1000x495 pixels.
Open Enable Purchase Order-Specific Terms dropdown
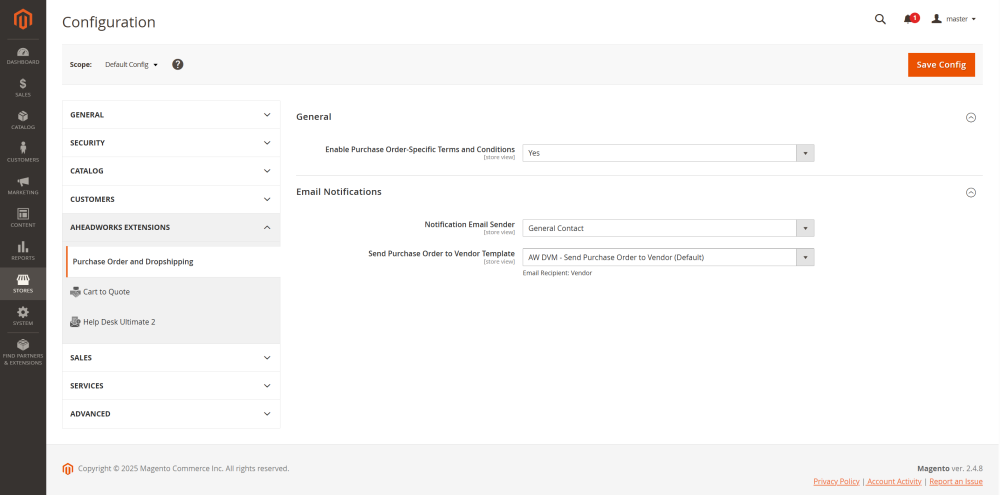click(x=668, y=153)
